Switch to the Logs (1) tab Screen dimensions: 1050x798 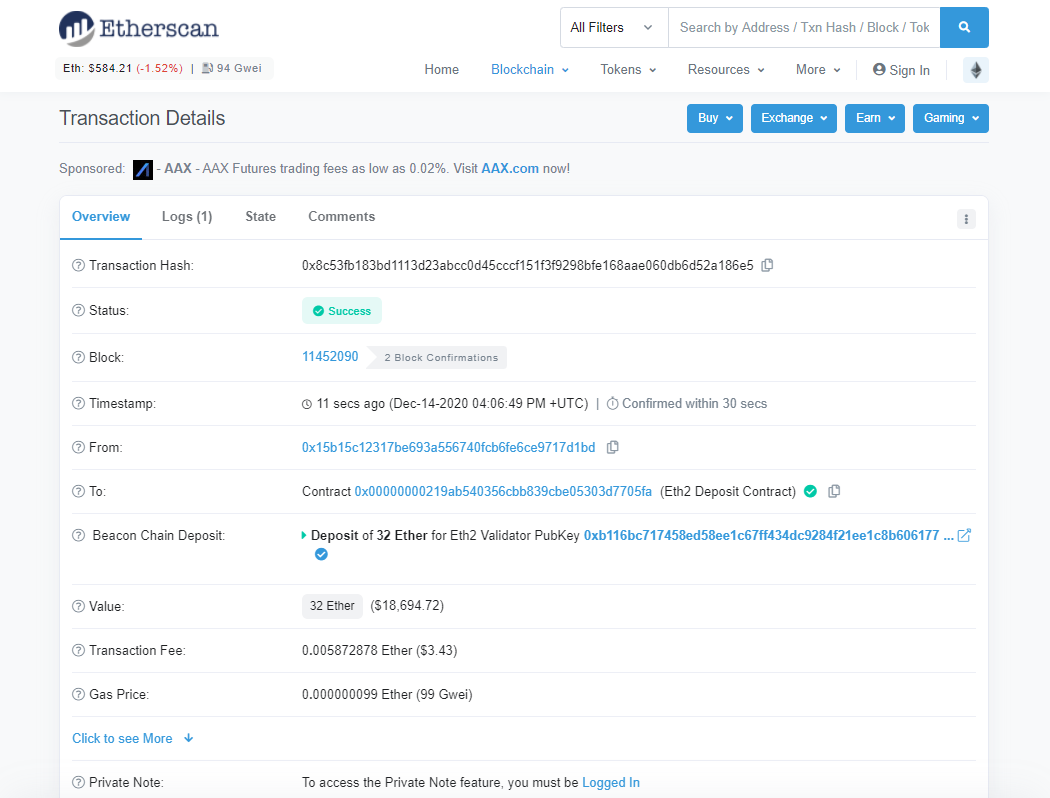tap(187, 217)
